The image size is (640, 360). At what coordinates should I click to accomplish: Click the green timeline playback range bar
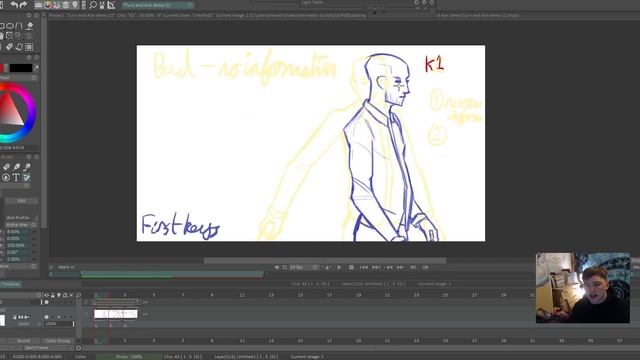pos(172,274)
